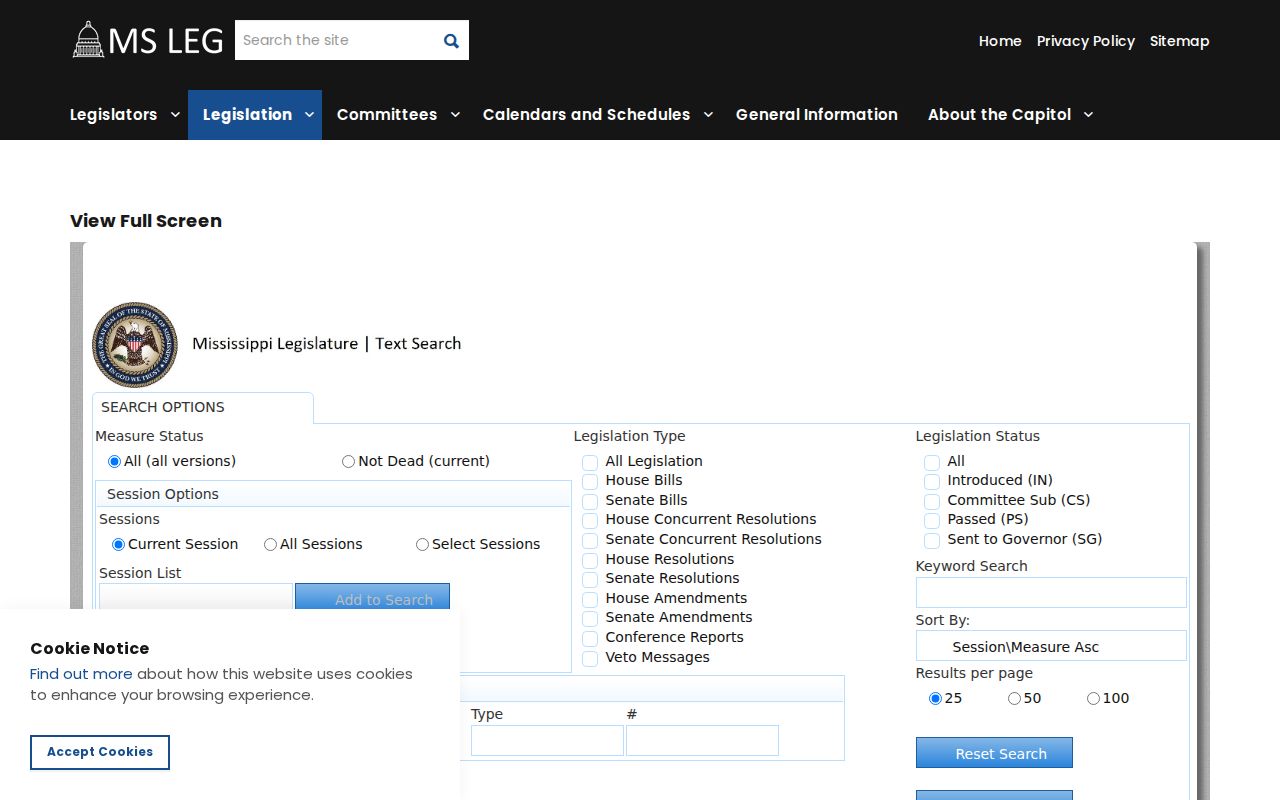Image resolution: width=1280 pixels, height=800 pixels.
Task: Select the SEARCH OPTIONS tab
Action: click(203, 407)
